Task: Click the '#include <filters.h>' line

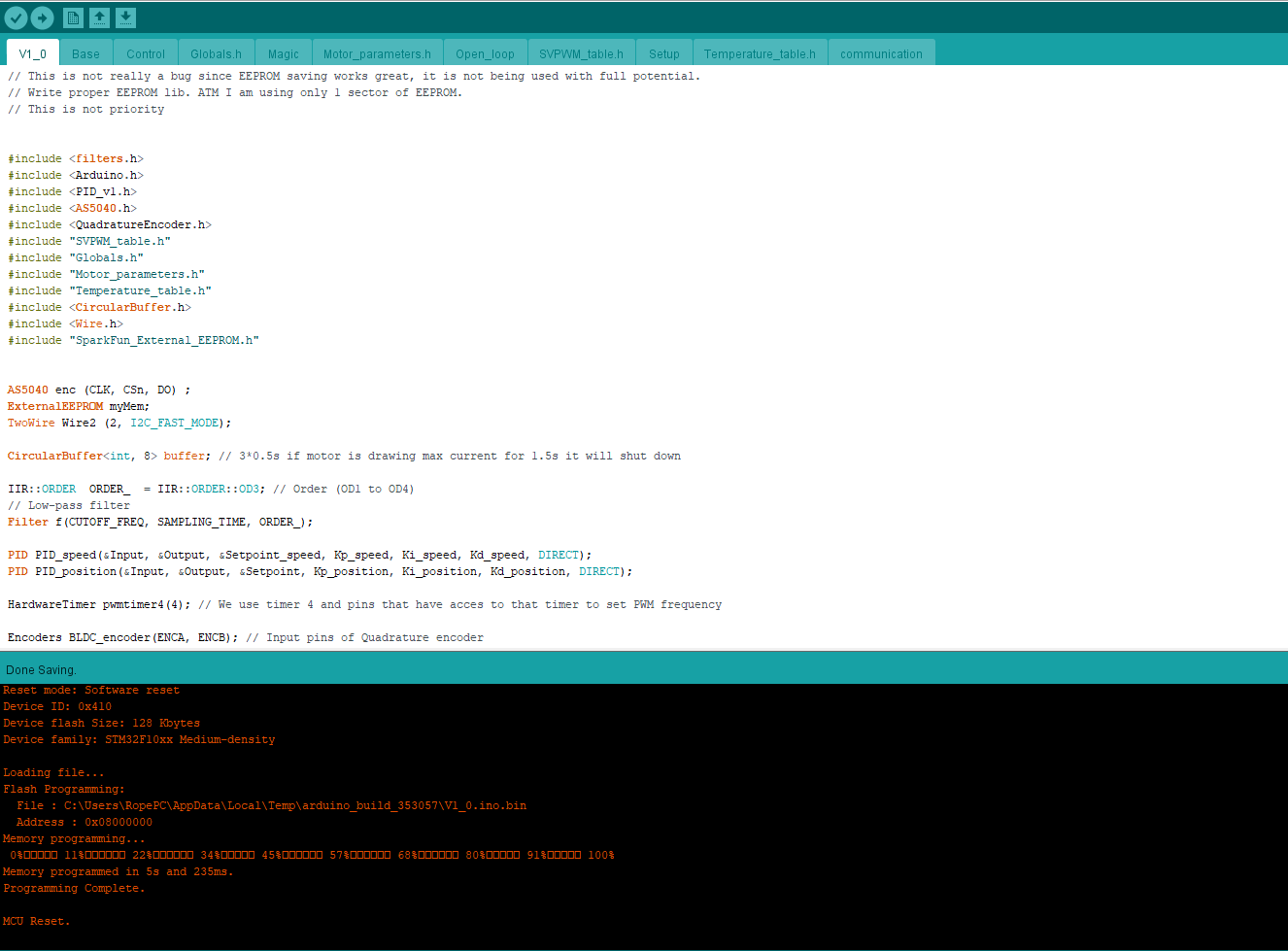Action: (x=76, y=158)
